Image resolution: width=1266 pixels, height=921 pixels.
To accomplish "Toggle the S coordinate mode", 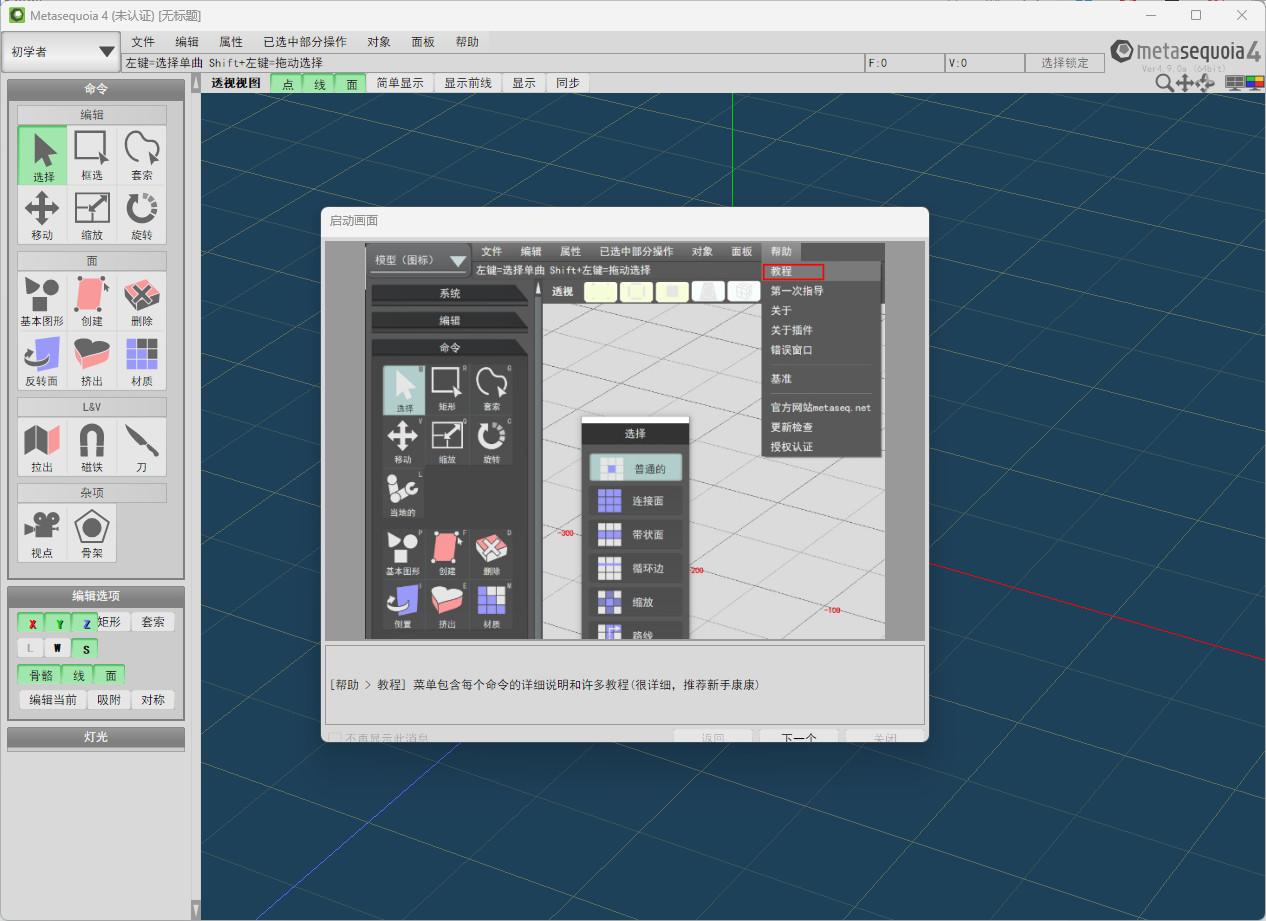I will tap(86, 648).
